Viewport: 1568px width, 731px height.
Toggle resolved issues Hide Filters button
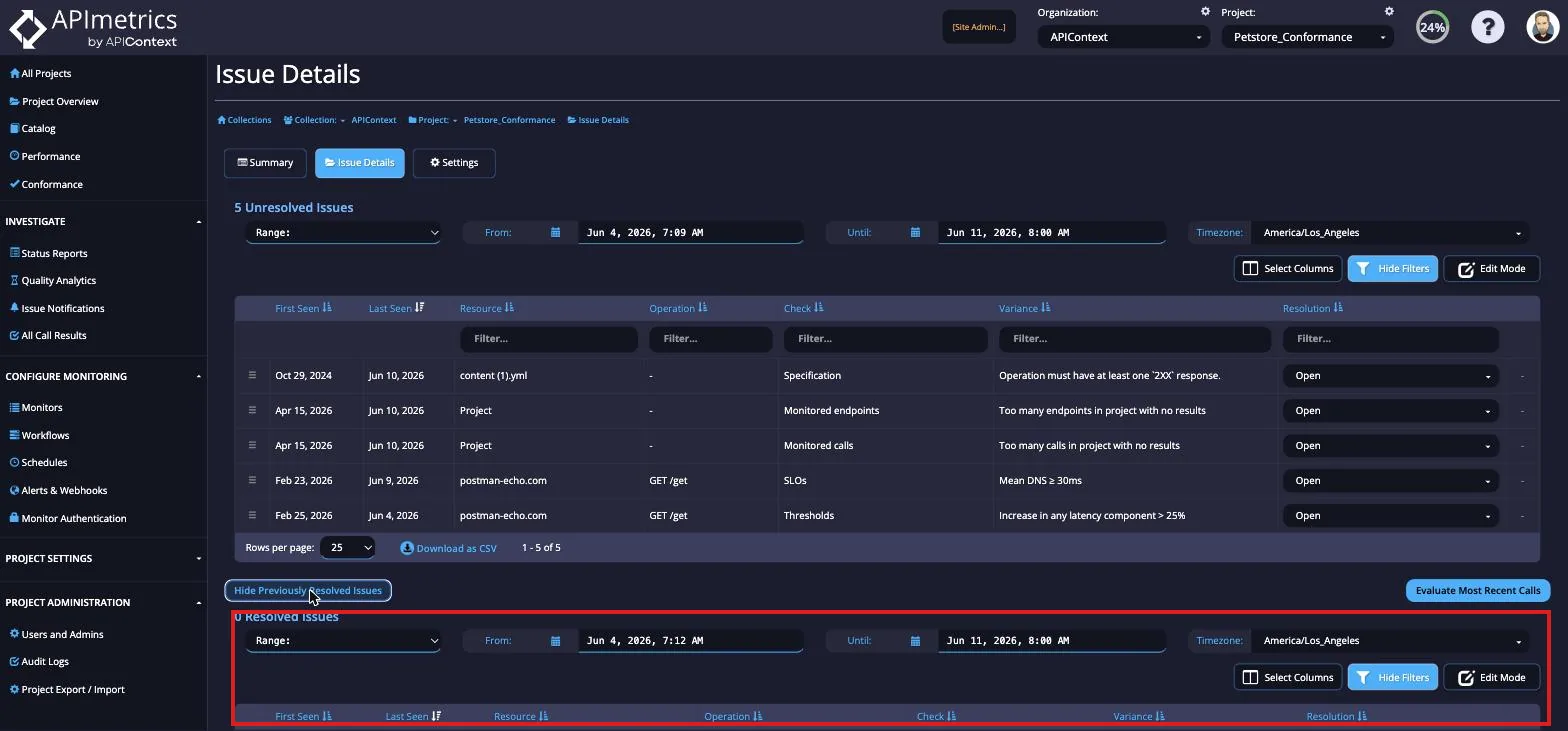pos(1392,677)
